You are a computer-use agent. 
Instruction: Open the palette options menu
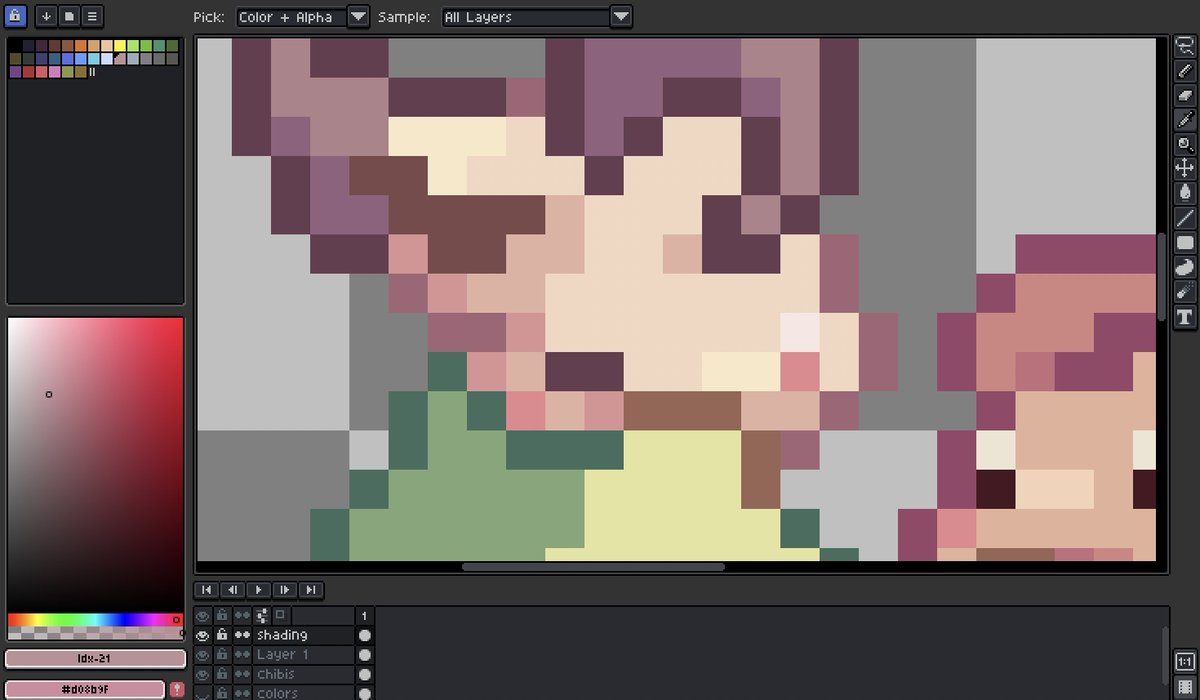[92, 16]
